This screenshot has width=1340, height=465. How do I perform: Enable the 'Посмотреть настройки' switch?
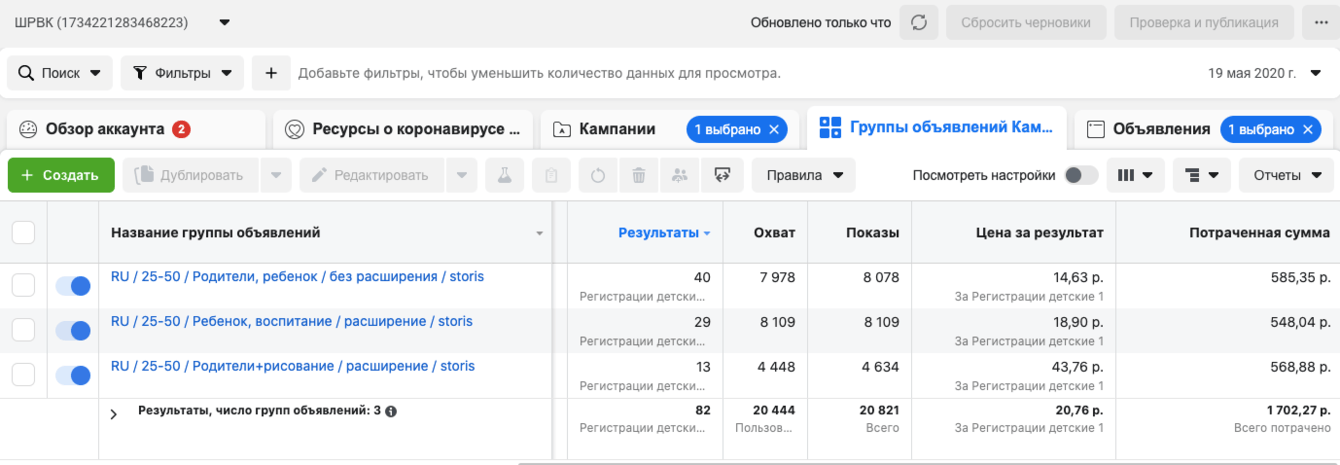point(1080,175)
